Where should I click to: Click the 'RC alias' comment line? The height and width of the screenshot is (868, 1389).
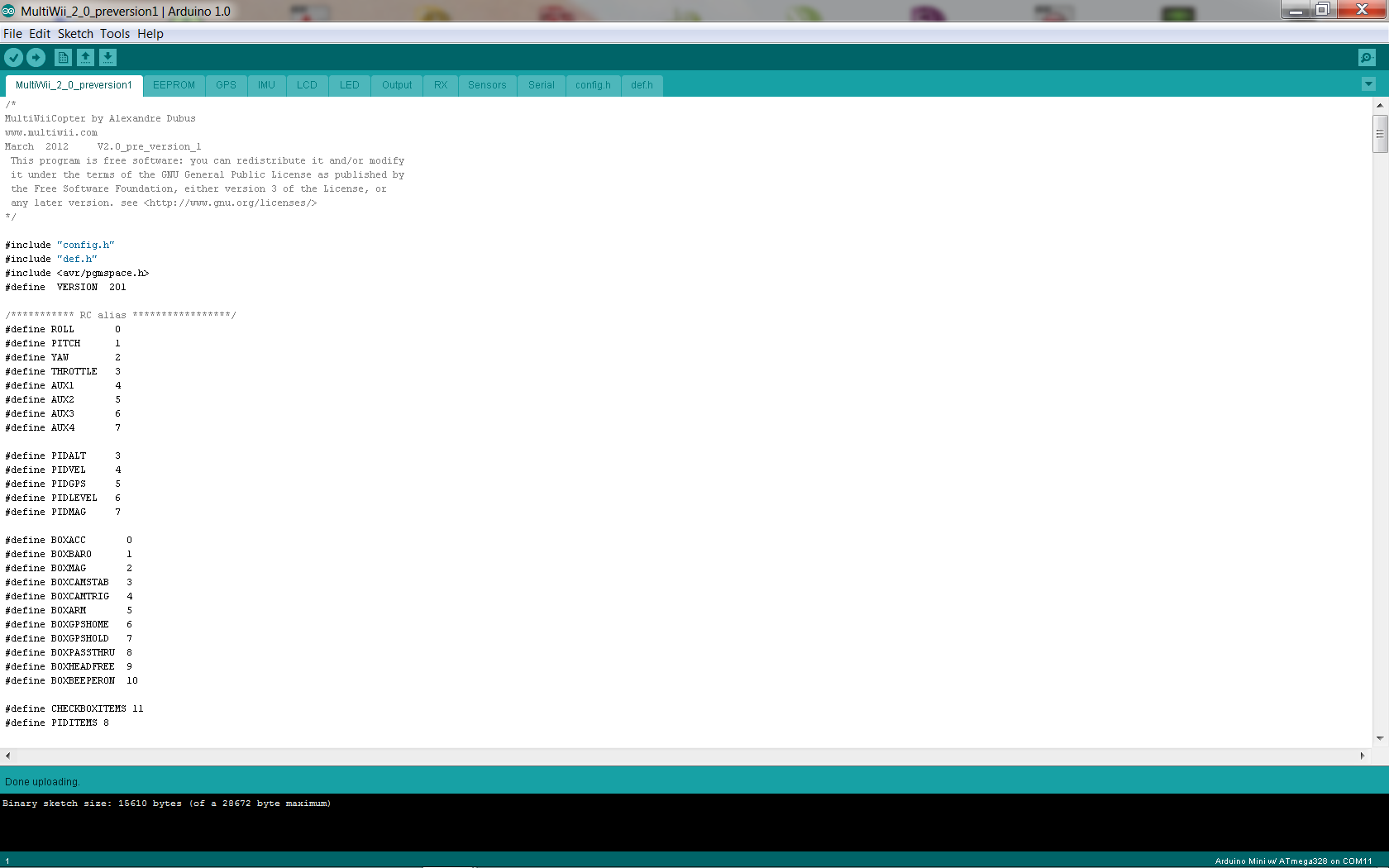coord(121,315)
